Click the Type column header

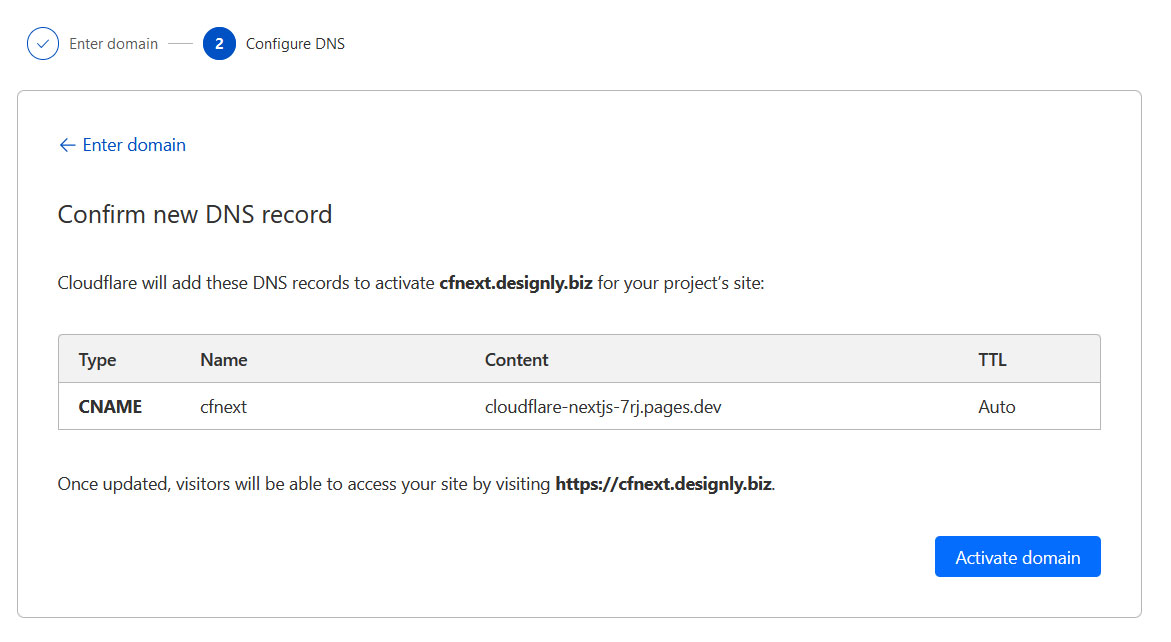97,360
